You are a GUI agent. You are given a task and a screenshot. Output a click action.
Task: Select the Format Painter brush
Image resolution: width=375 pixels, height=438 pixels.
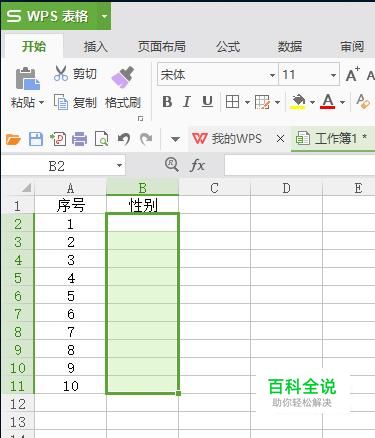pyautogui.click(x=123, y=77)
